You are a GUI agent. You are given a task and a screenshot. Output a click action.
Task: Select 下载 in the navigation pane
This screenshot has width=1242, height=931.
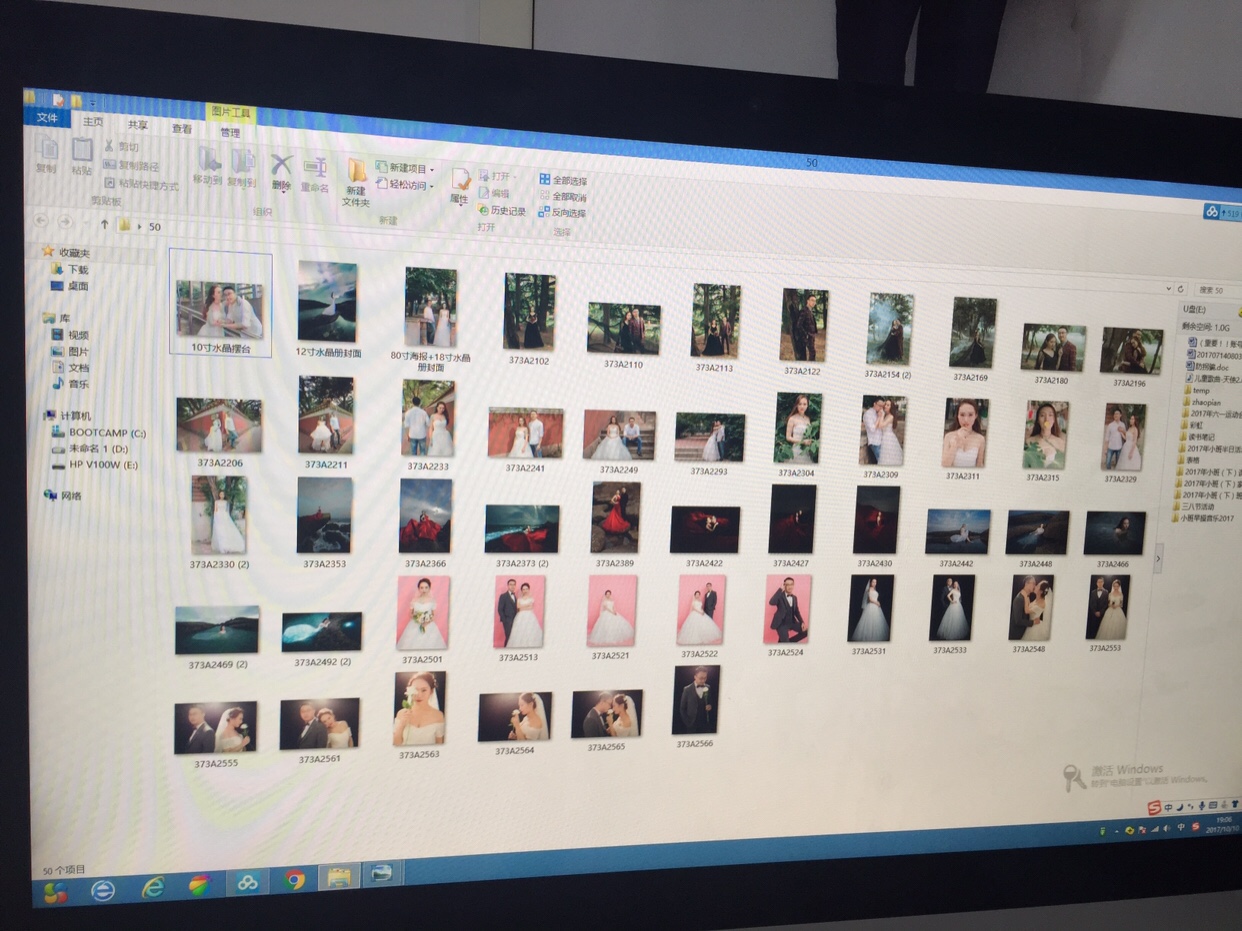pyautogui.click(x=70, y=270)
